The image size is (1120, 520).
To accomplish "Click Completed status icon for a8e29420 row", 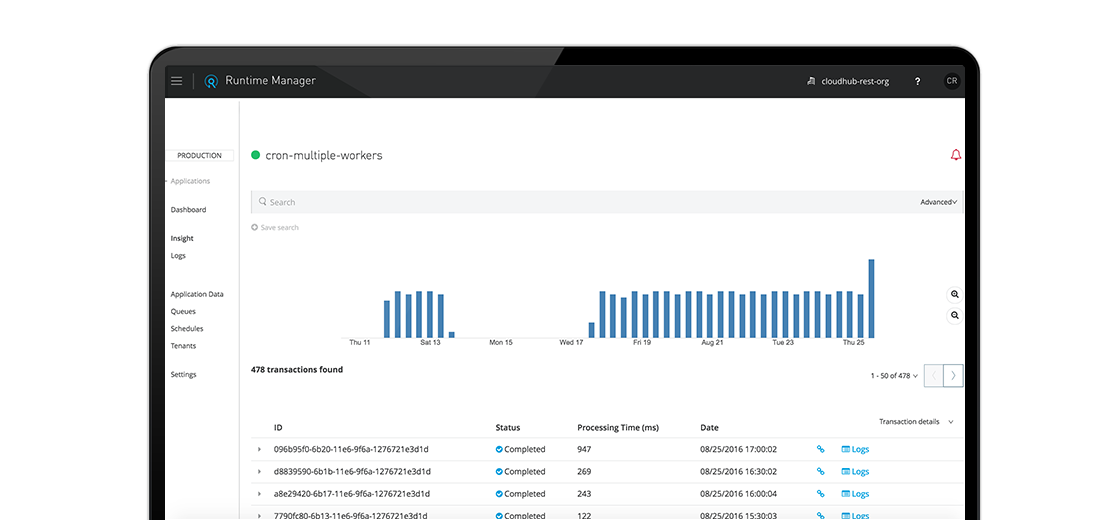I will tap(499, 494).
